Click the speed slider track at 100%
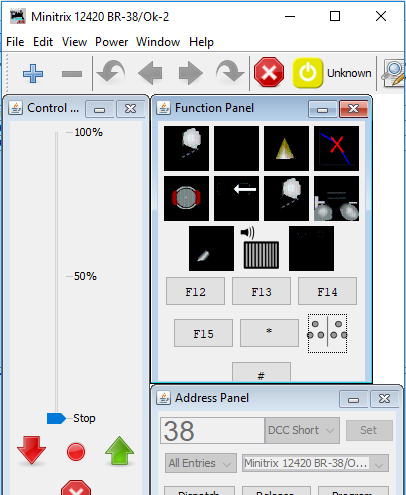The width and height of the screenshot is (406, 495). [x=56, y=133]
